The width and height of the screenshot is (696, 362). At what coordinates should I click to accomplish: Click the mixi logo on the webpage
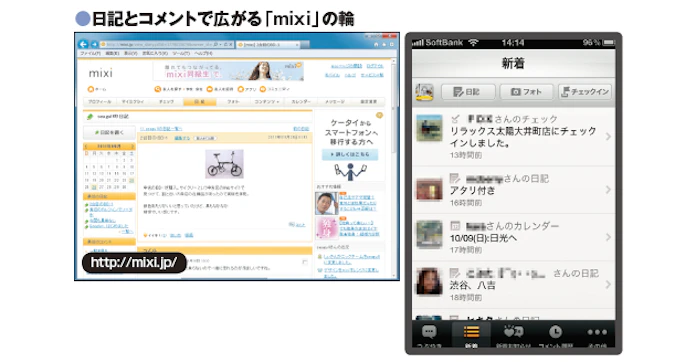click(101, 73)
